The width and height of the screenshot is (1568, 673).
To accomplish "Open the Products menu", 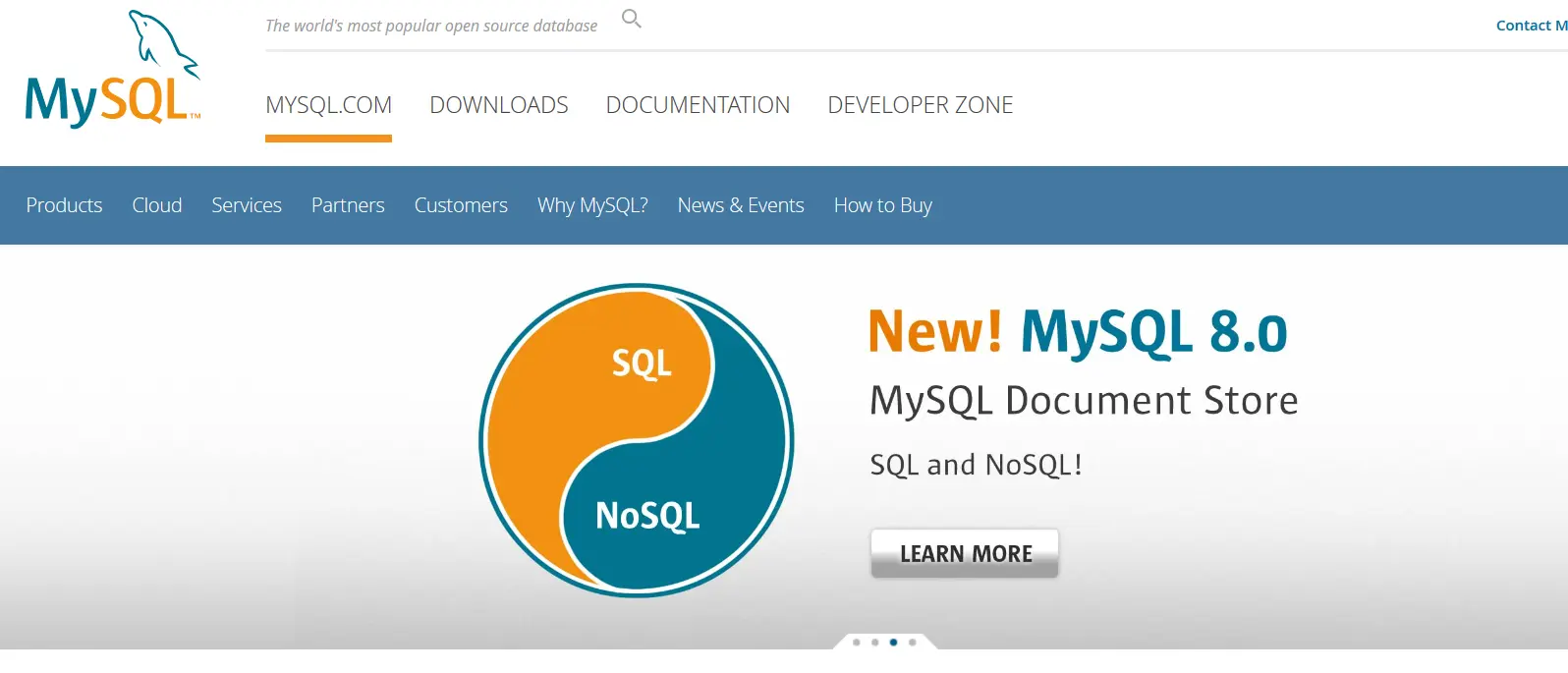I will point(64,205).
